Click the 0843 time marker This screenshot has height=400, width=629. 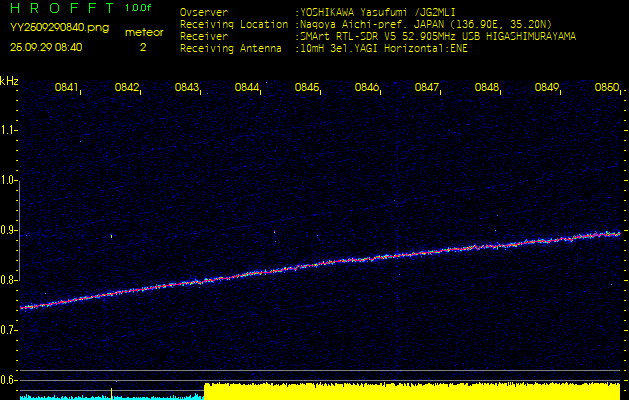coord(187,88)
